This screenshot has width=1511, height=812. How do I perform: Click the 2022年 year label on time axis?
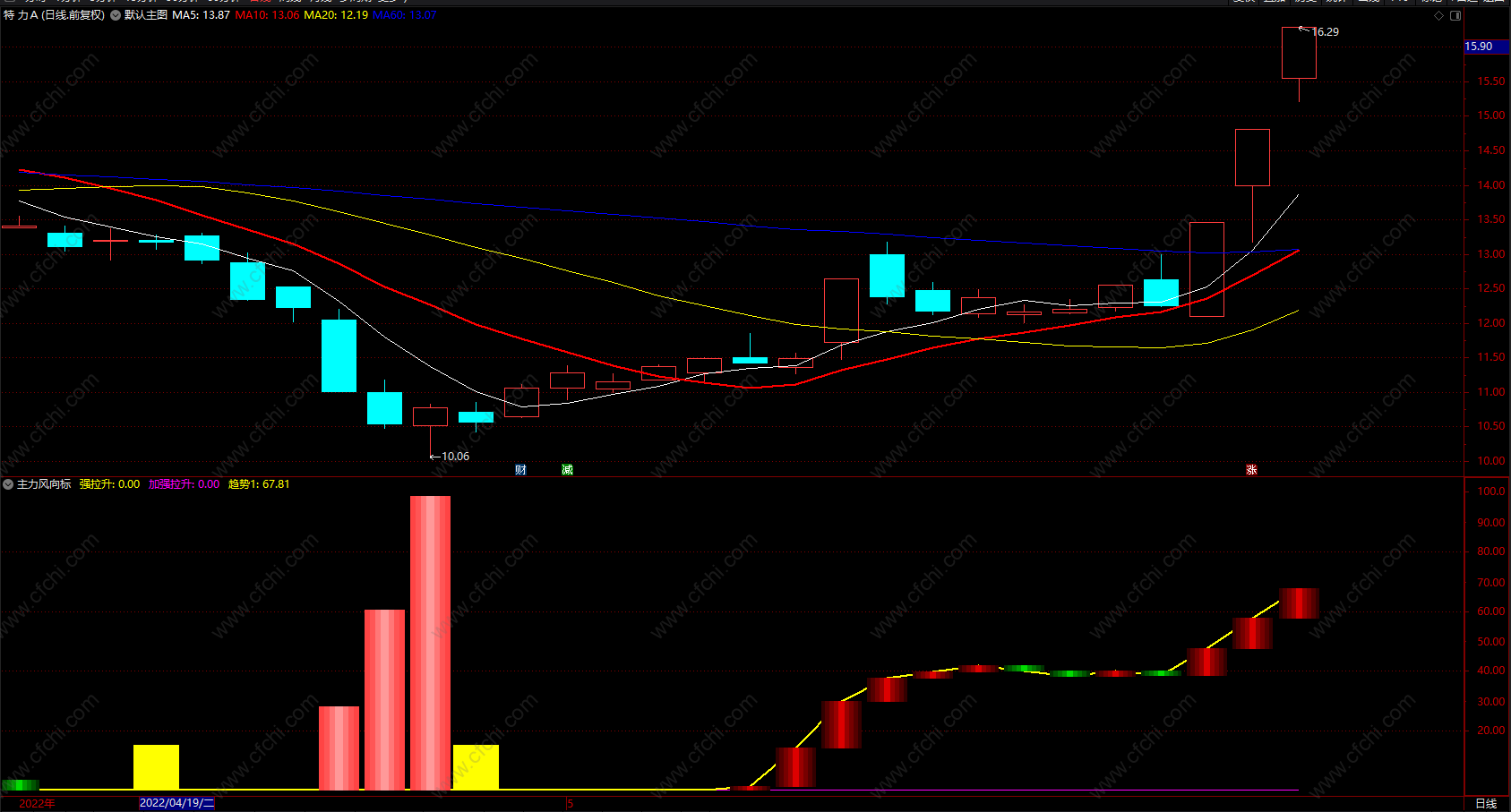point(37,803)
